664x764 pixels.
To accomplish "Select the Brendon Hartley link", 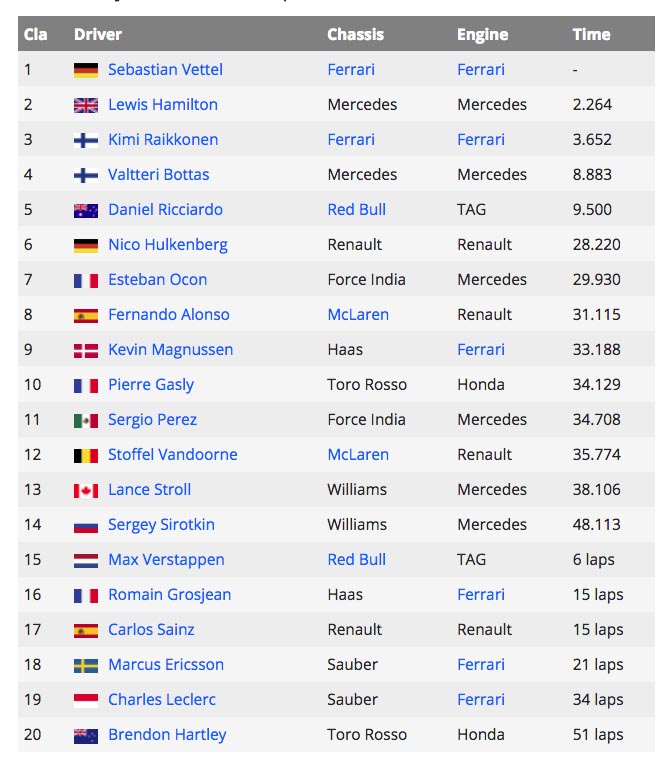I will click(167, 735).
